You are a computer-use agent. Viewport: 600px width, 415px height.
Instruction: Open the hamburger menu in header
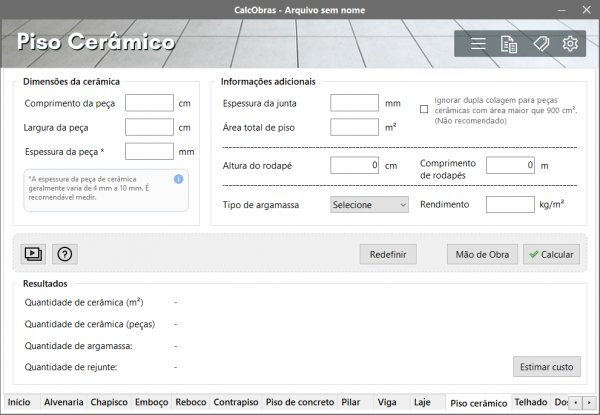478,44
